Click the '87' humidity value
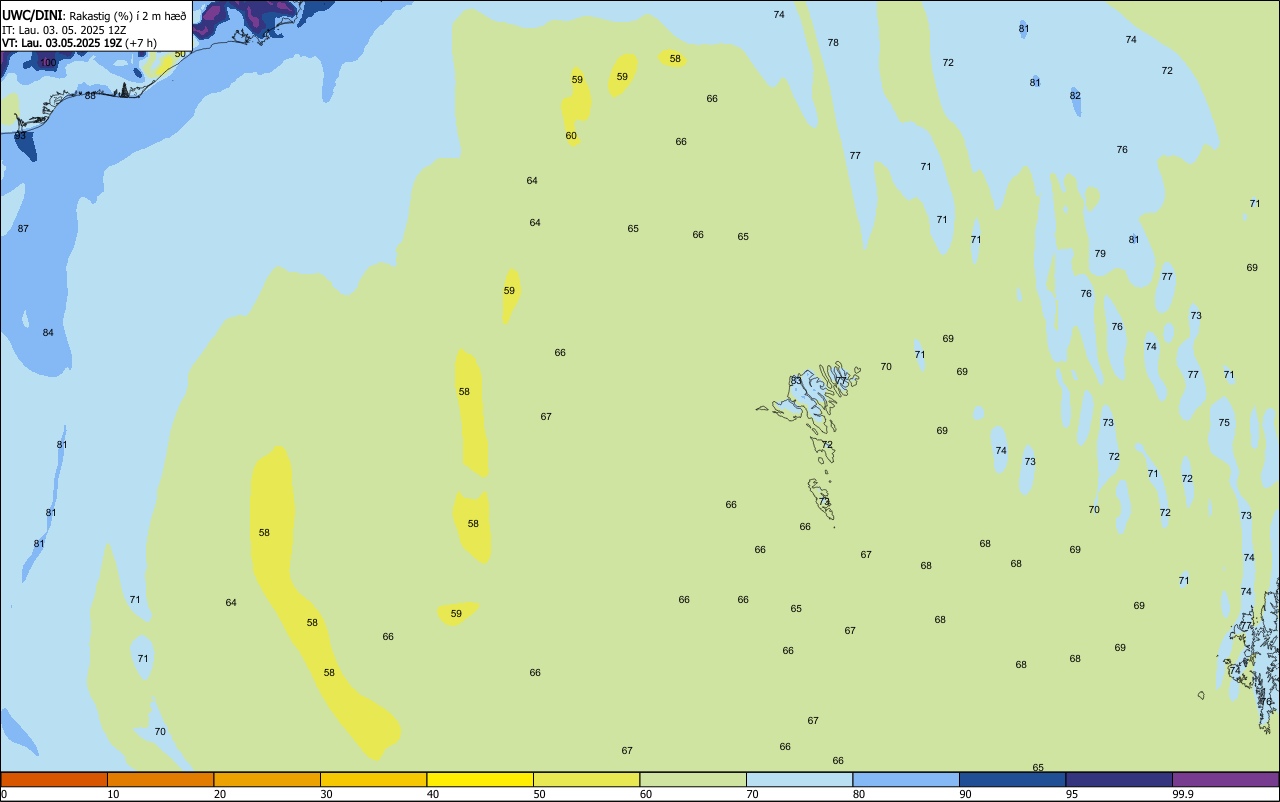1280x802 pixels. point(23,229)
